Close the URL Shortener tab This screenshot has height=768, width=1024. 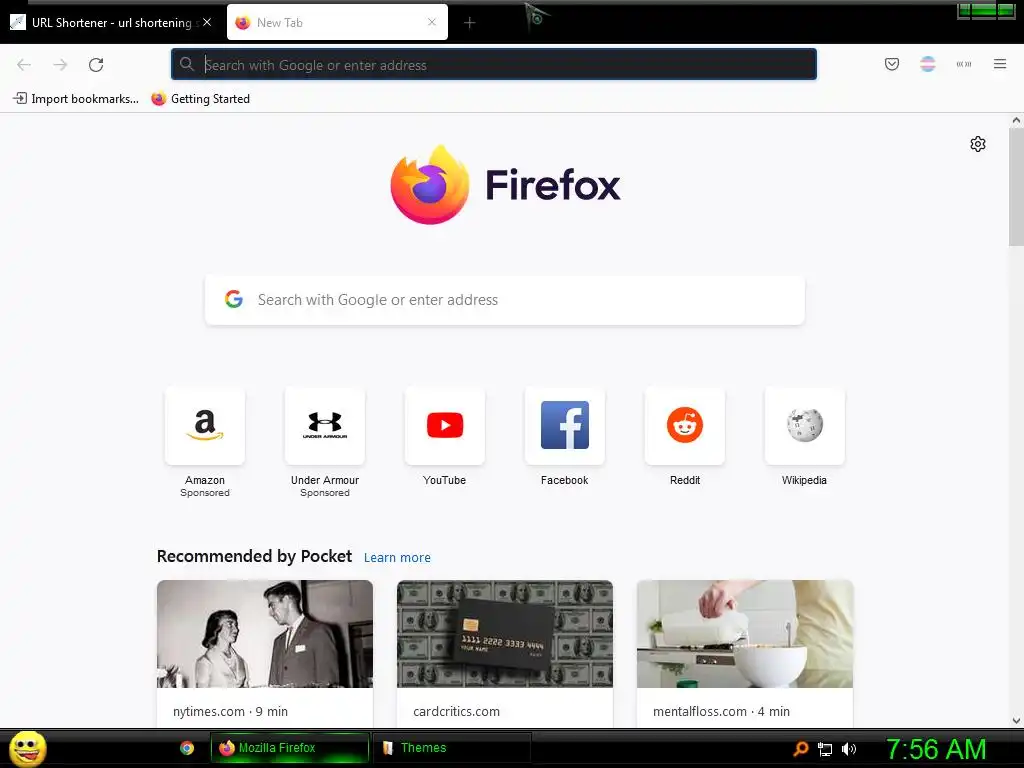click(x=207, y=22)
